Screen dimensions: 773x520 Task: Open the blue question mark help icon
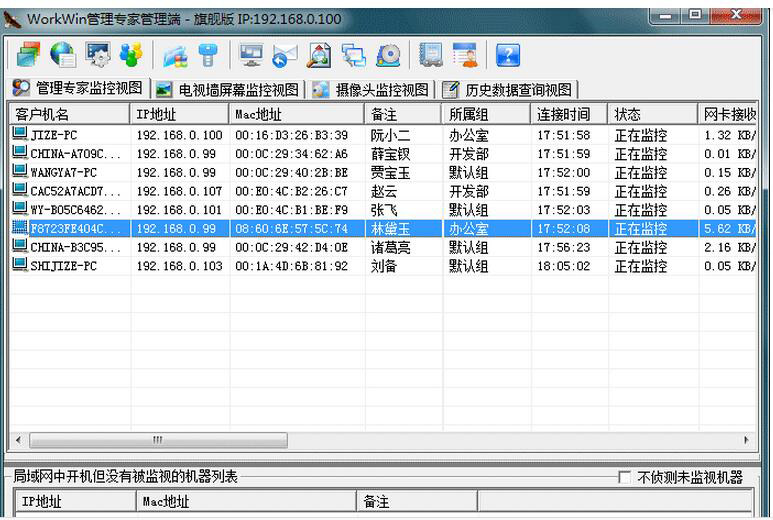click(508, 55)
